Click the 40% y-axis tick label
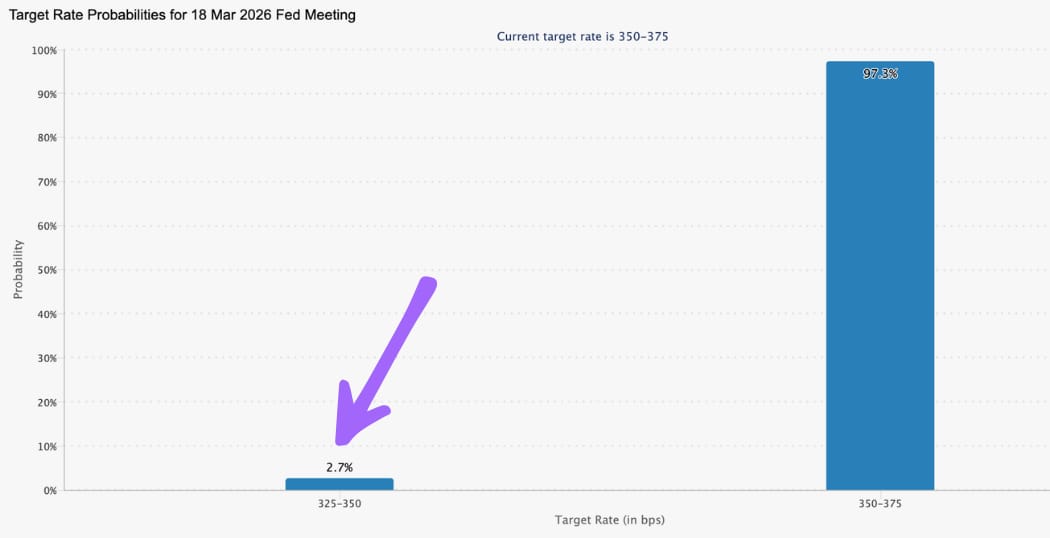The height and width of the screenshot is (538, 1050). 45,314
